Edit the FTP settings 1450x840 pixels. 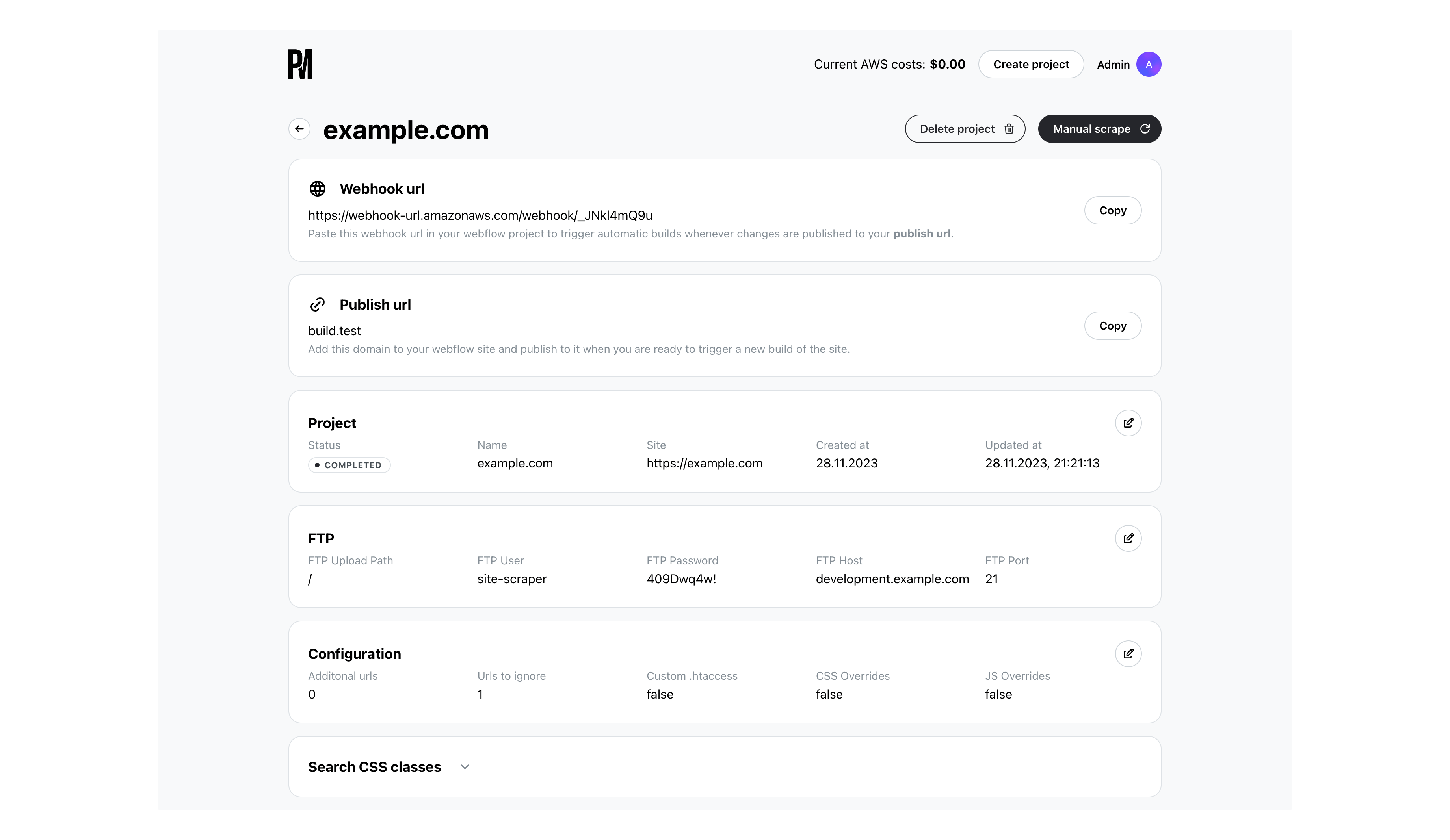pyautogui.click(x=1128, y=538)
